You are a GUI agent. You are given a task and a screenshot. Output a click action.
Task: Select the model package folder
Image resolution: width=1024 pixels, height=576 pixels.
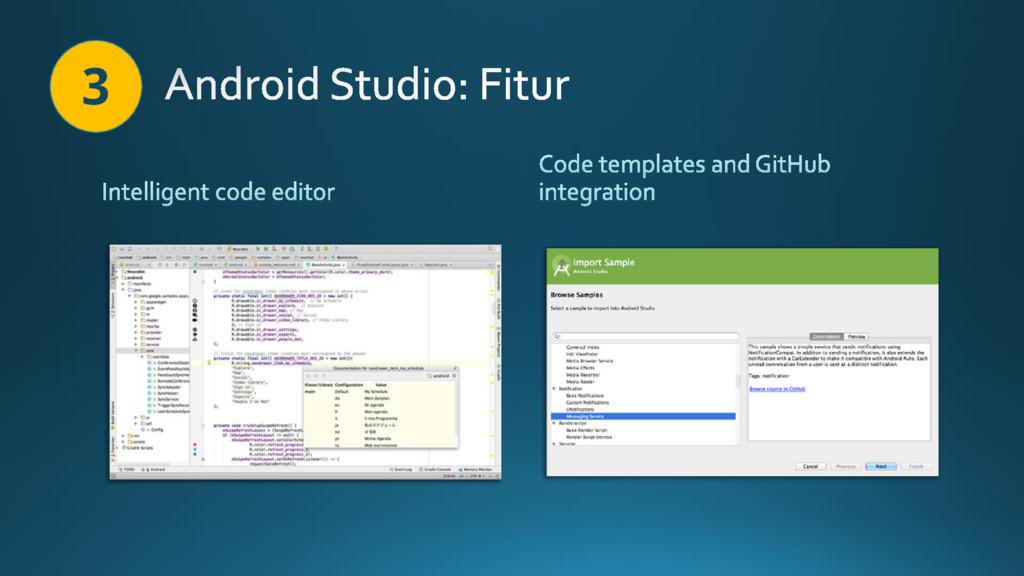(150, 320)
